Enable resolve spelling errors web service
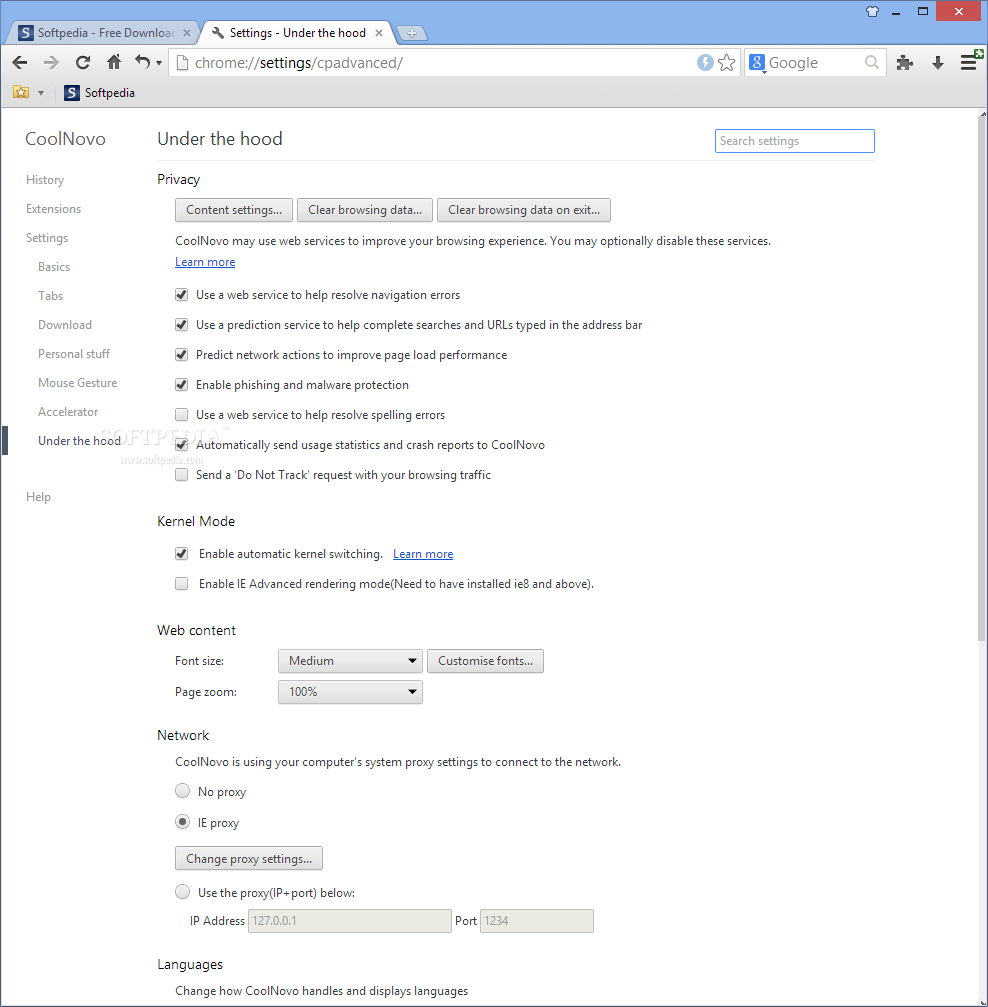Screen dimensions: 988x1007 point(182,415)
